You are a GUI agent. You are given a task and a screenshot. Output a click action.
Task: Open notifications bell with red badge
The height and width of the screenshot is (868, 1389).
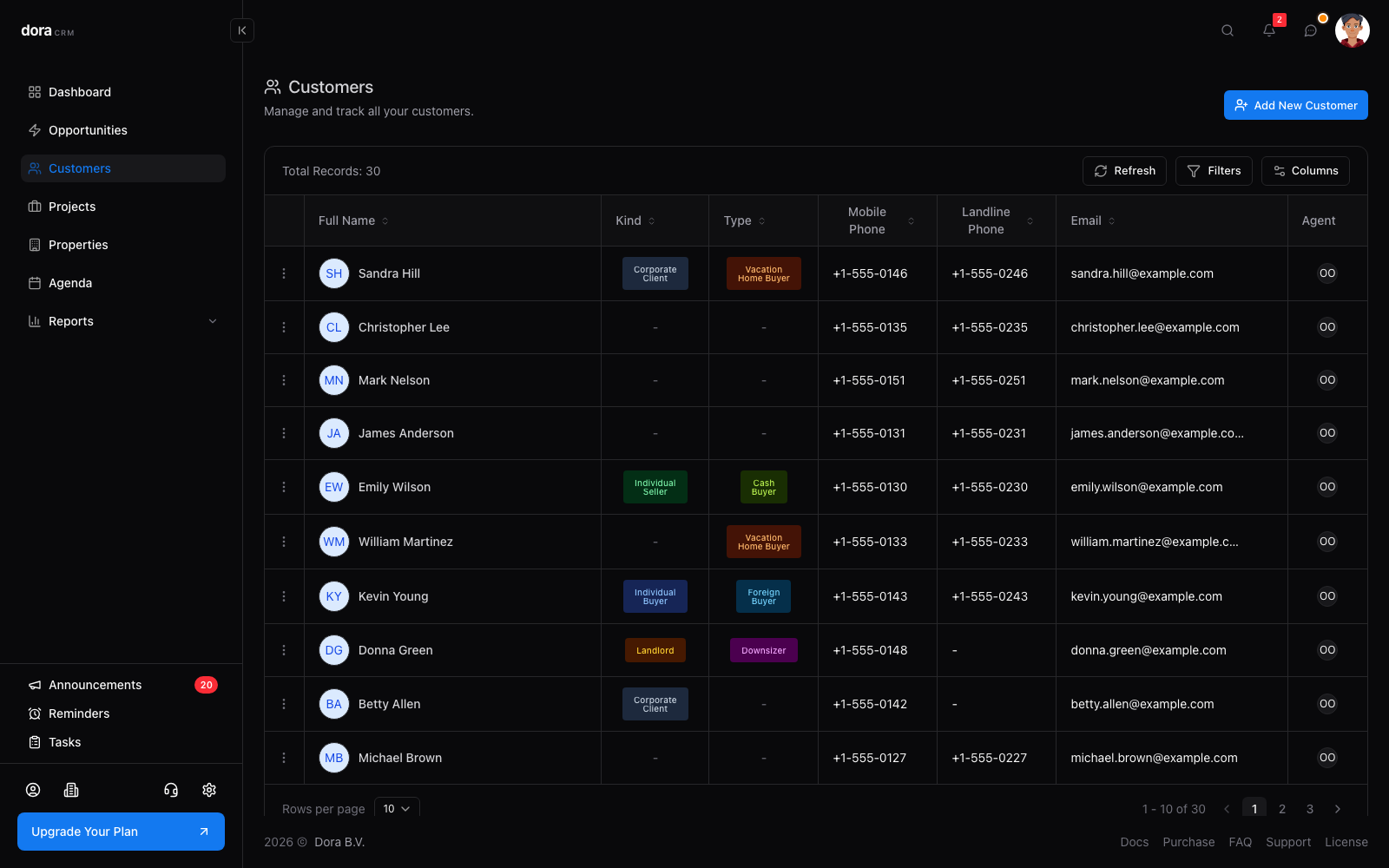[1269, 30]
